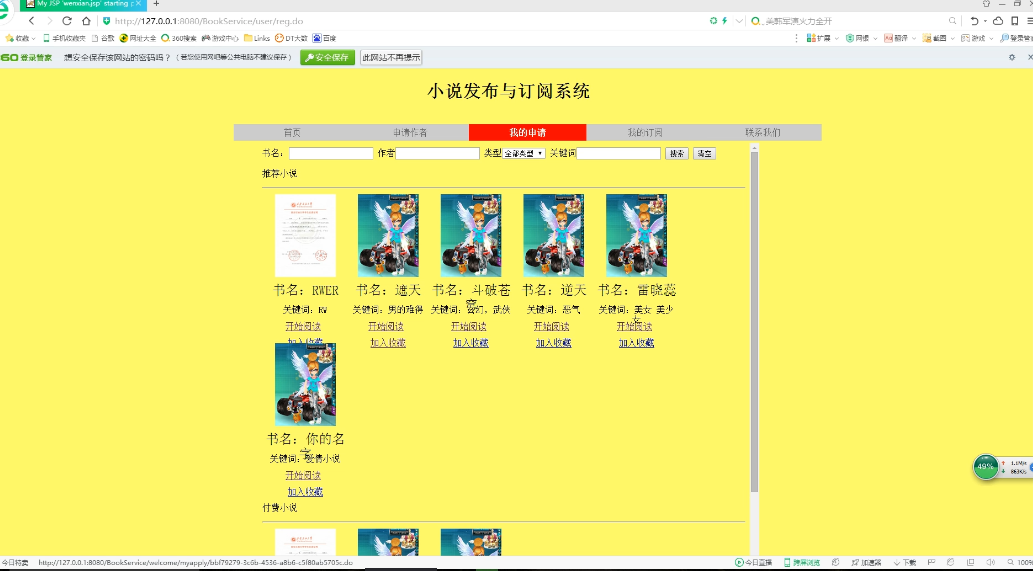The height and width of the screenshot is (571, 1033).
Task: Open the 首页 navigation tab
Action: [x=293, y=132]
